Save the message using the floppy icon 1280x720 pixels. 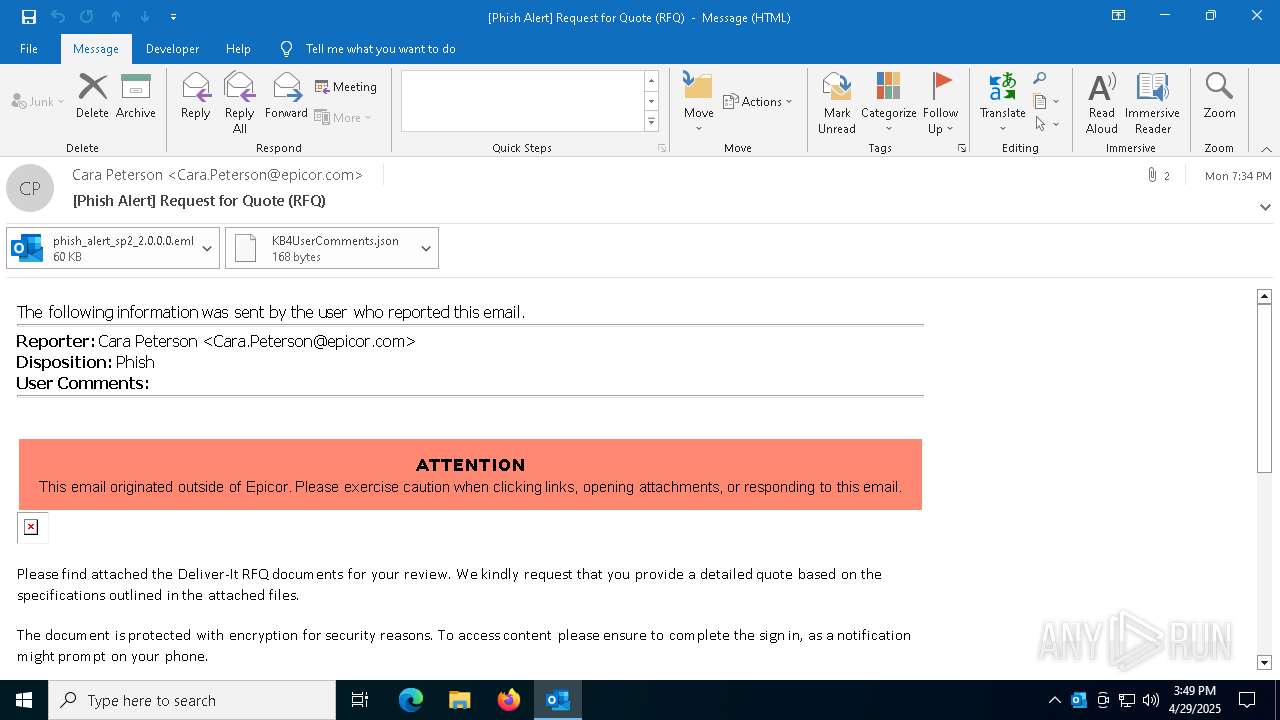[x=29, y=17]
